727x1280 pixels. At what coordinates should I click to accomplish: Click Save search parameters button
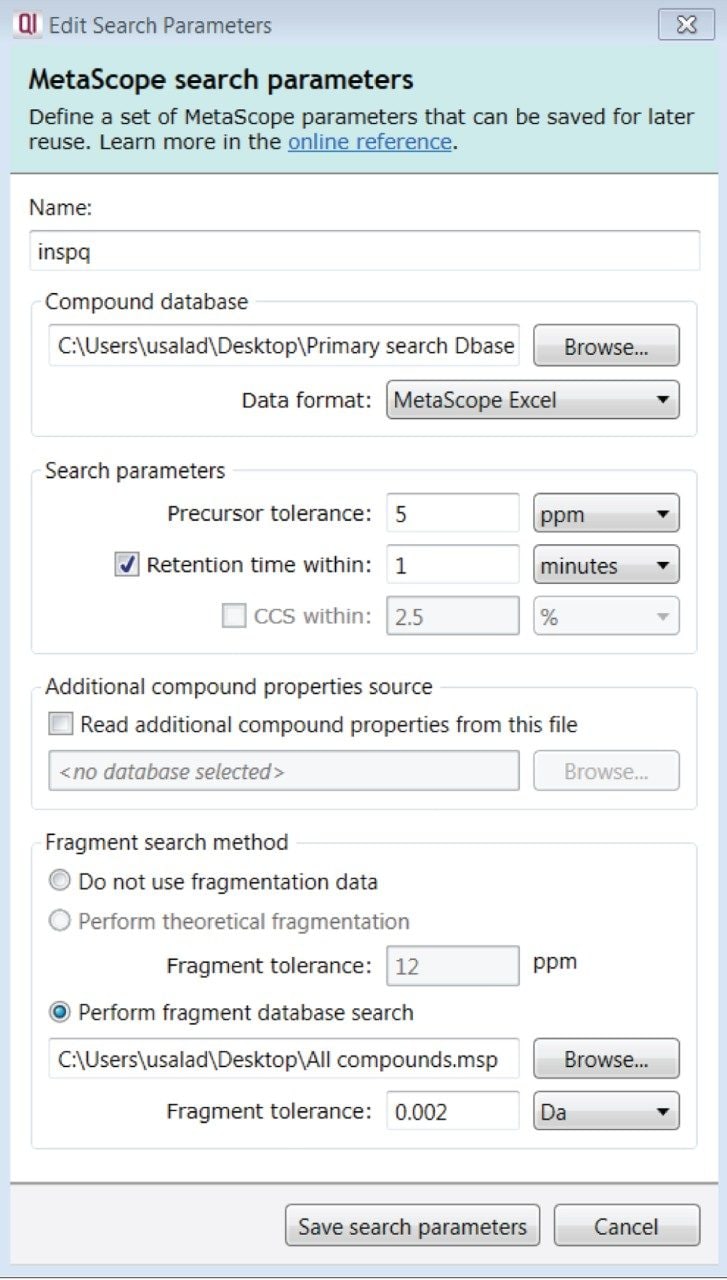(x=412, y=1227)
